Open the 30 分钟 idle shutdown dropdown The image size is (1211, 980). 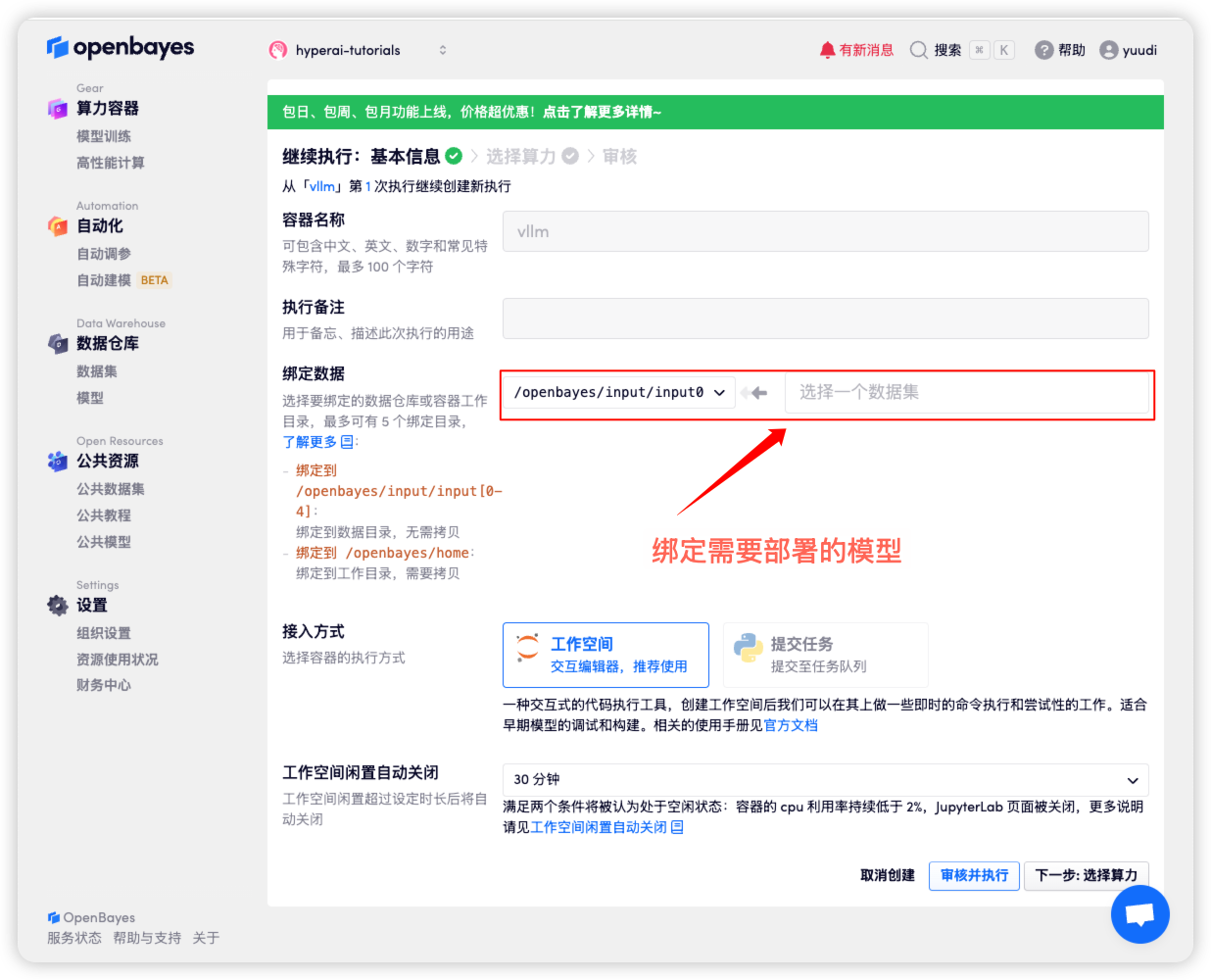[x=825, y=780]
